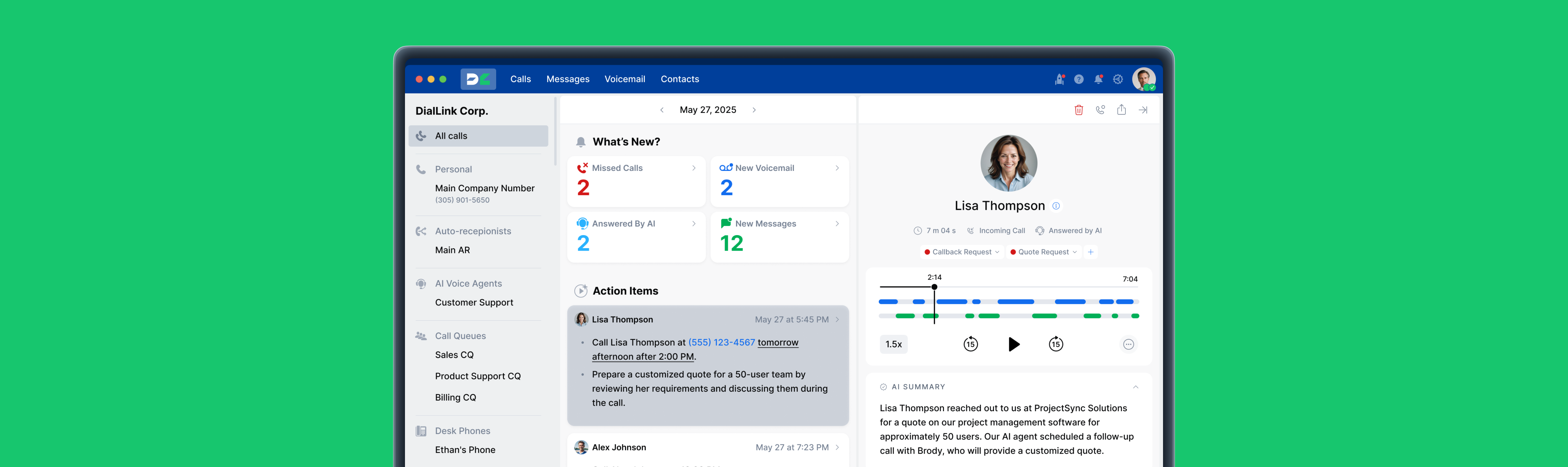Click the red trash delete icon
This screenshot has height=467, width=1568.
1079,110
